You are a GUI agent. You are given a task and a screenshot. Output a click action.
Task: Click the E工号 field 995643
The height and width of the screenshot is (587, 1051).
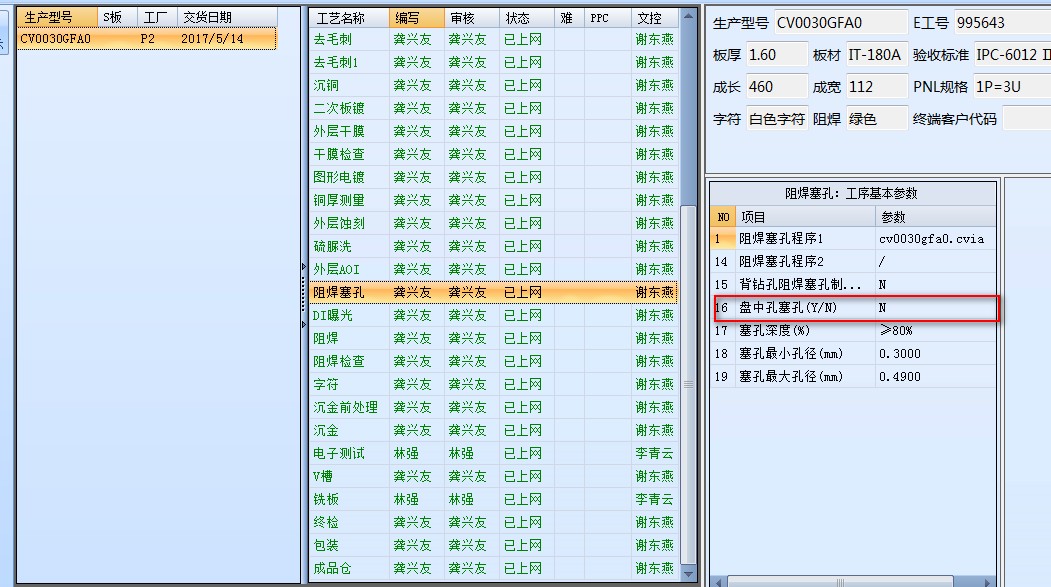1002,23
